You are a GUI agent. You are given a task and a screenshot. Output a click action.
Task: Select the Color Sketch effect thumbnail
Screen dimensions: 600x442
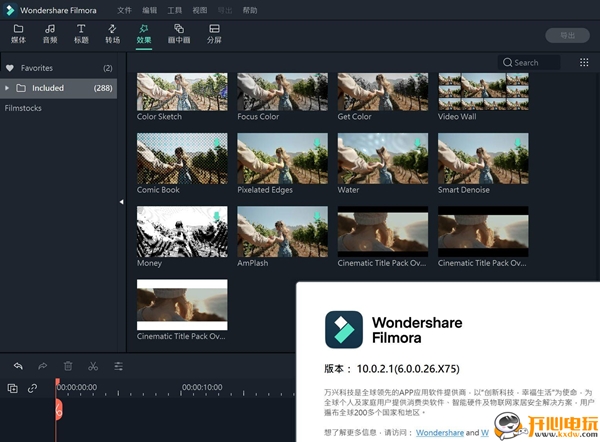pyautogui.click(x=182, y=92)
